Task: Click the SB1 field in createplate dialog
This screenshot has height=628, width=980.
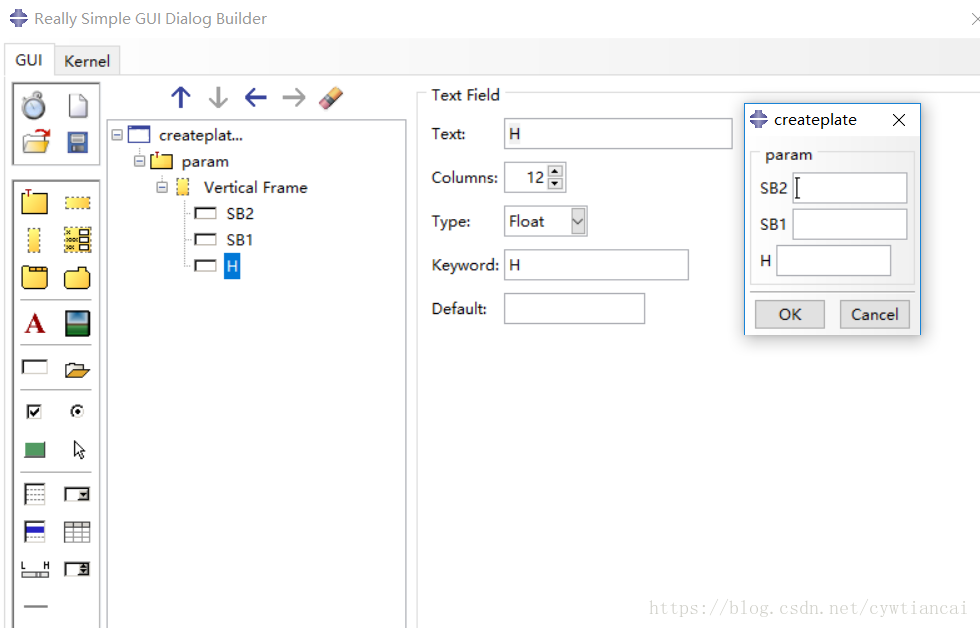Action: coord(850,224)
